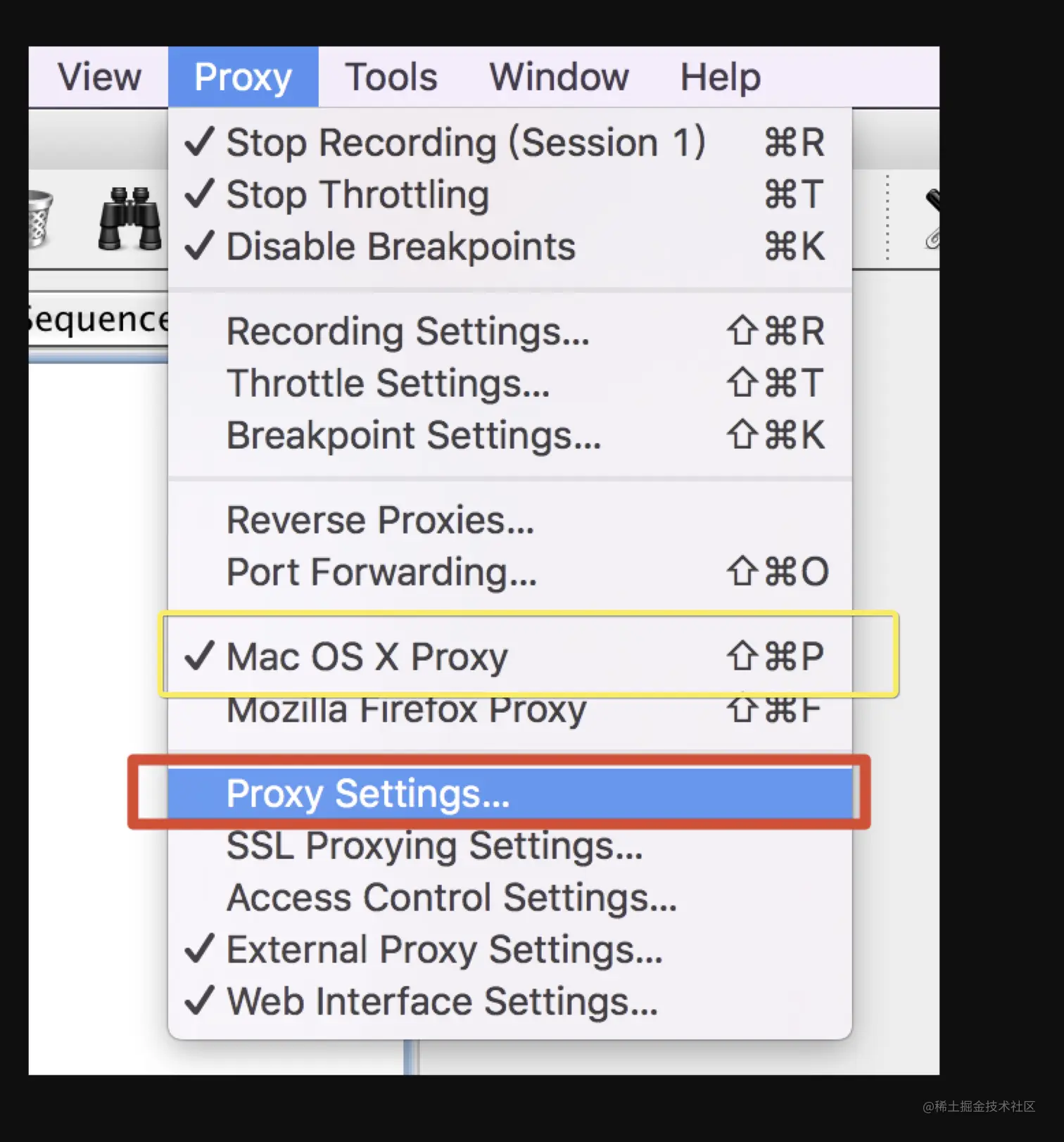This screenshot has height=1142, width=1064.
Task: Click the tools icon in the toolbar
Action: 932,219
